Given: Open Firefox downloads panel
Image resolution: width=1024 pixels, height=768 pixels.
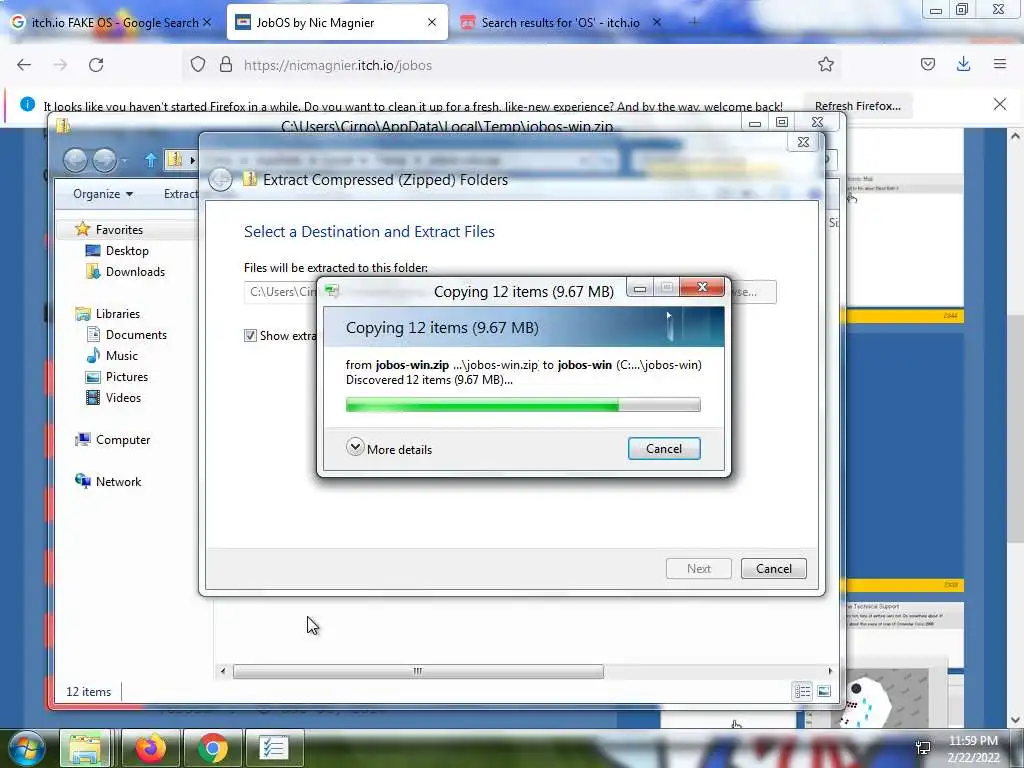Looking at the screenshot, I should [963, 64].
